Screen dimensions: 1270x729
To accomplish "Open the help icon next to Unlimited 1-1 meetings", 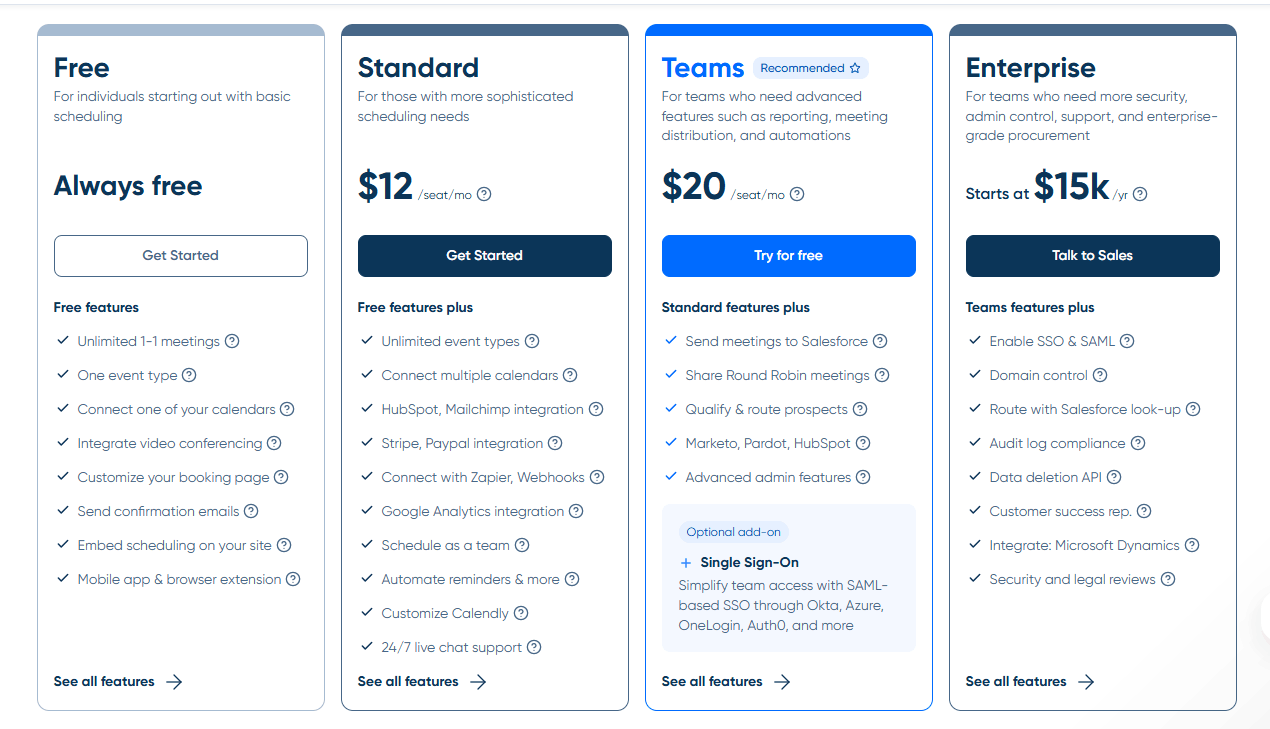I will (x=232, y=341).
